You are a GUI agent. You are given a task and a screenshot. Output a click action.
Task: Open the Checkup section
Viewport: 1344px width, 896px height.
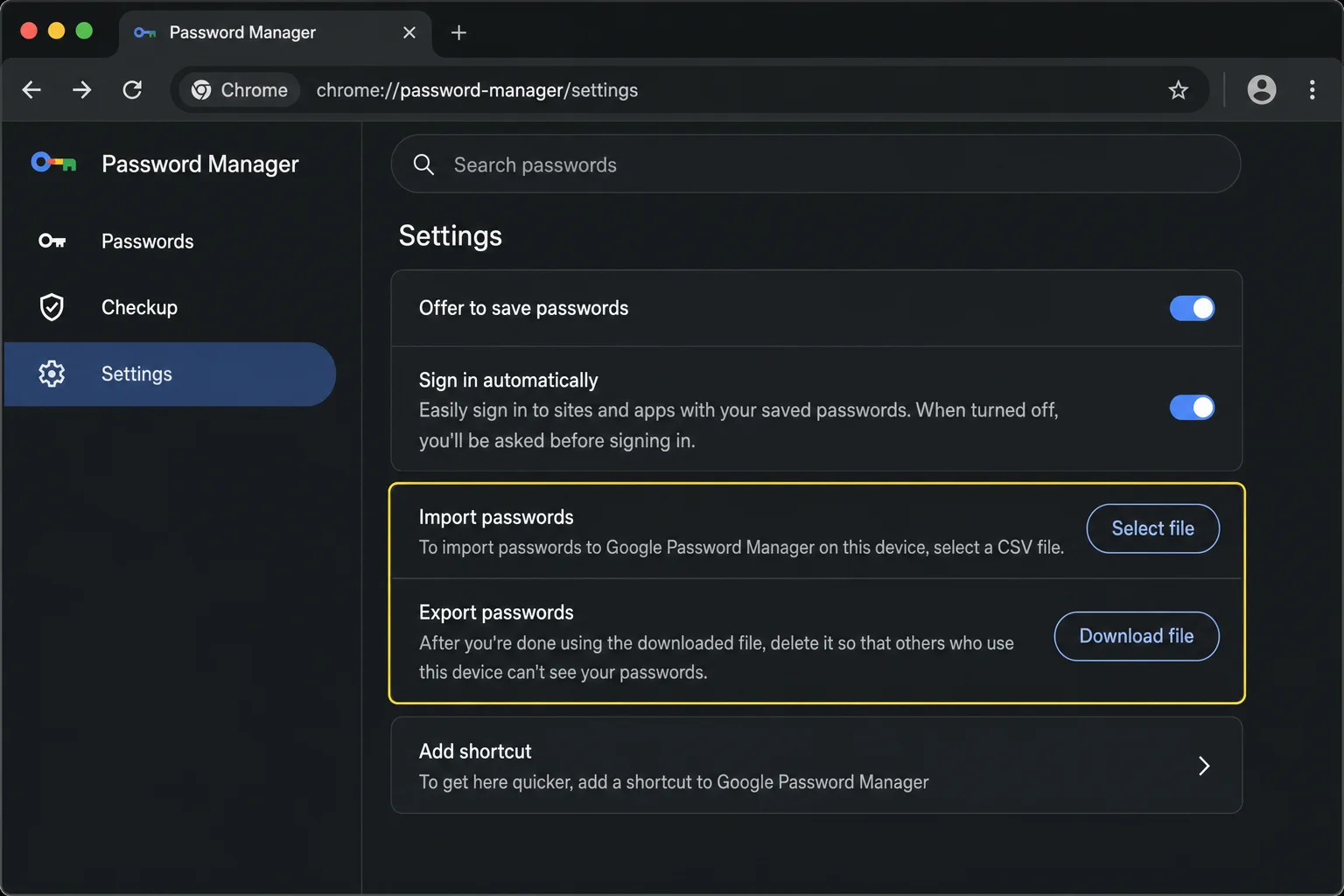tap(170, 307)
